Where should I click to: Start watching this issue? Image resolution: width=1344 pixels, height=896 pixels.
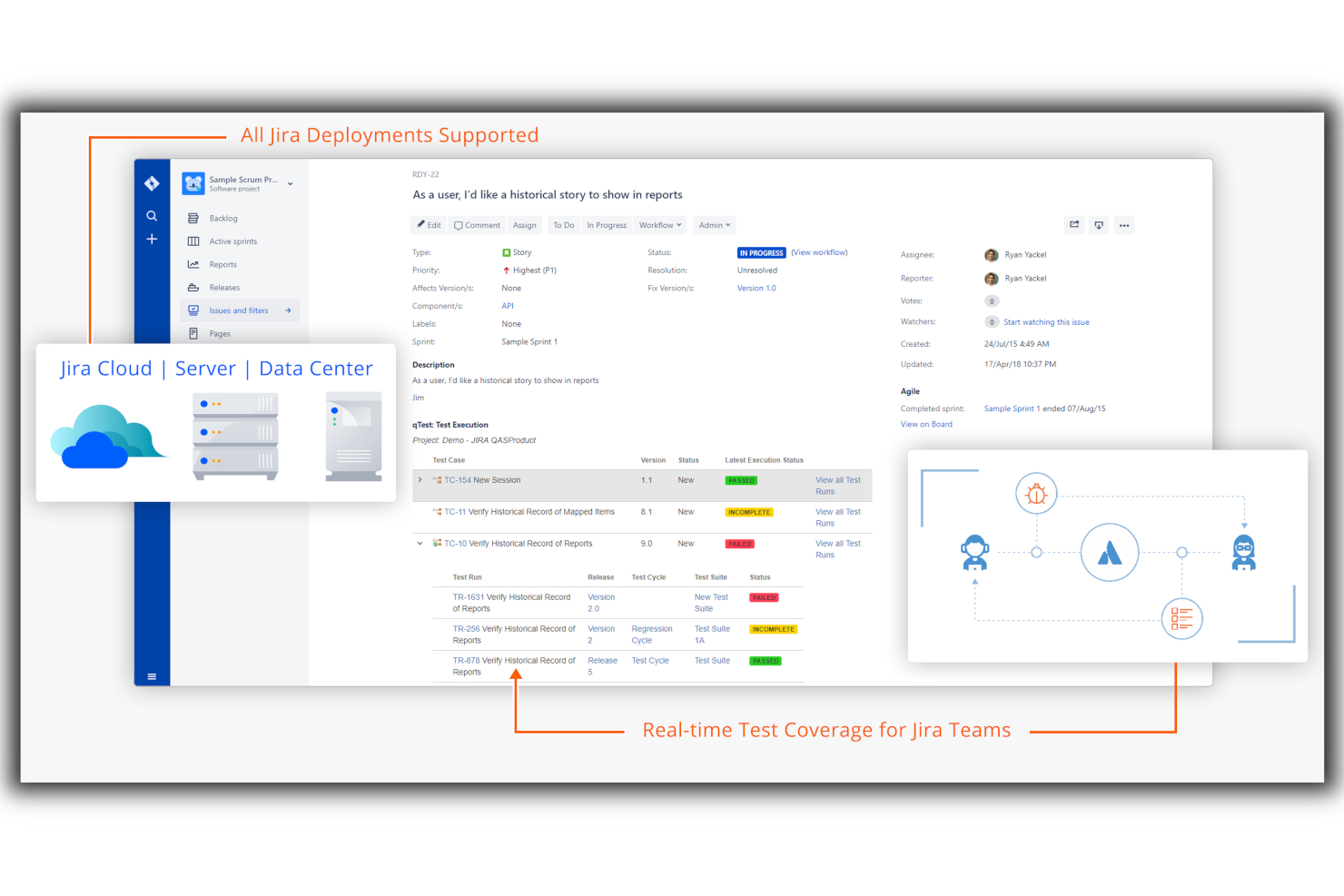point(1045,321)
